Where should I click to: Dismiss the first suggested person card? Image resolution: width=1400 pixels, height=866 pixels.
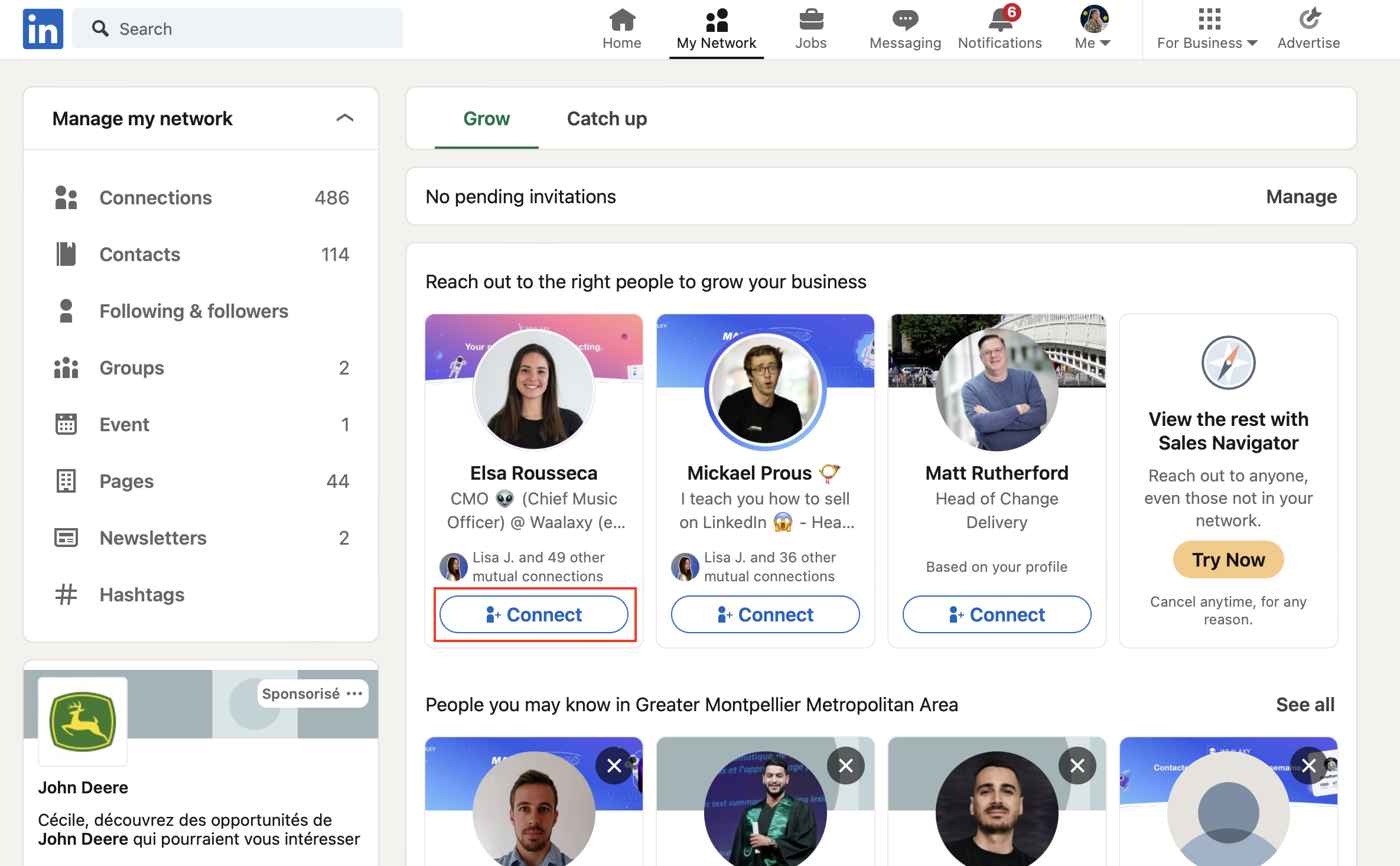coord(614,765)
